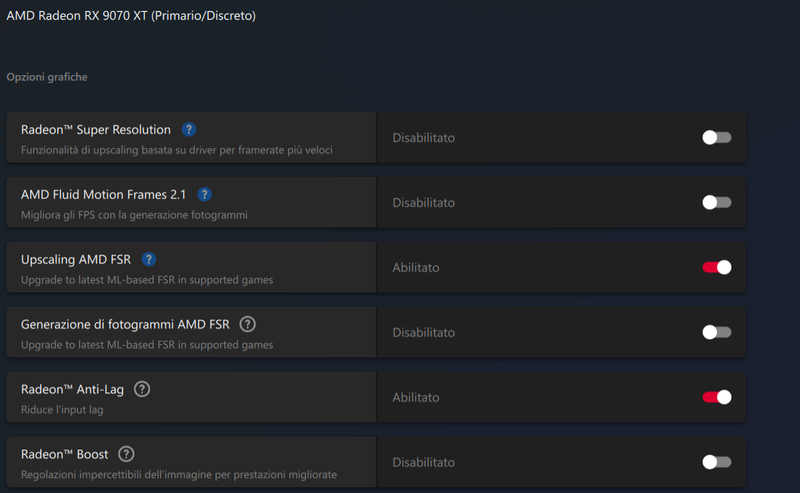This screenshot has width=800, height=493.
Task: Click the Radeon Super Resolution setting title
Action: click(96, 130)
